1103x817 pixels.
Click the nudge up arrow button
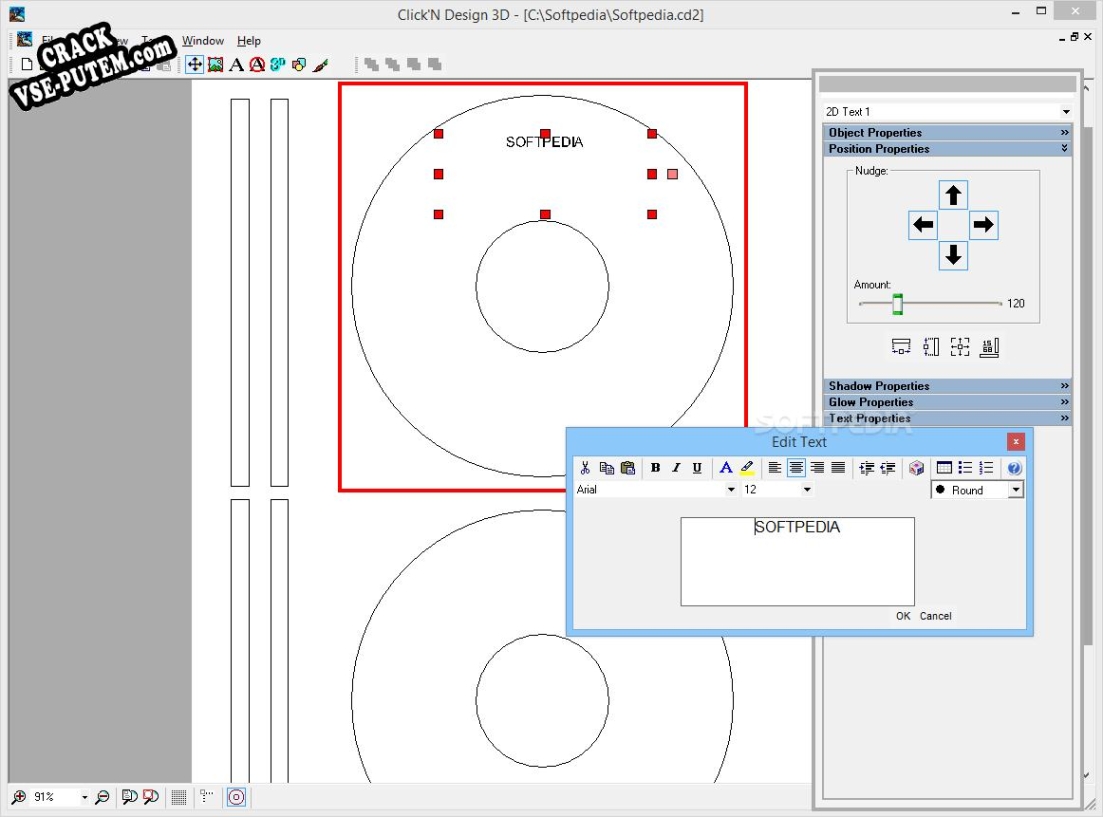coord(953,195)
